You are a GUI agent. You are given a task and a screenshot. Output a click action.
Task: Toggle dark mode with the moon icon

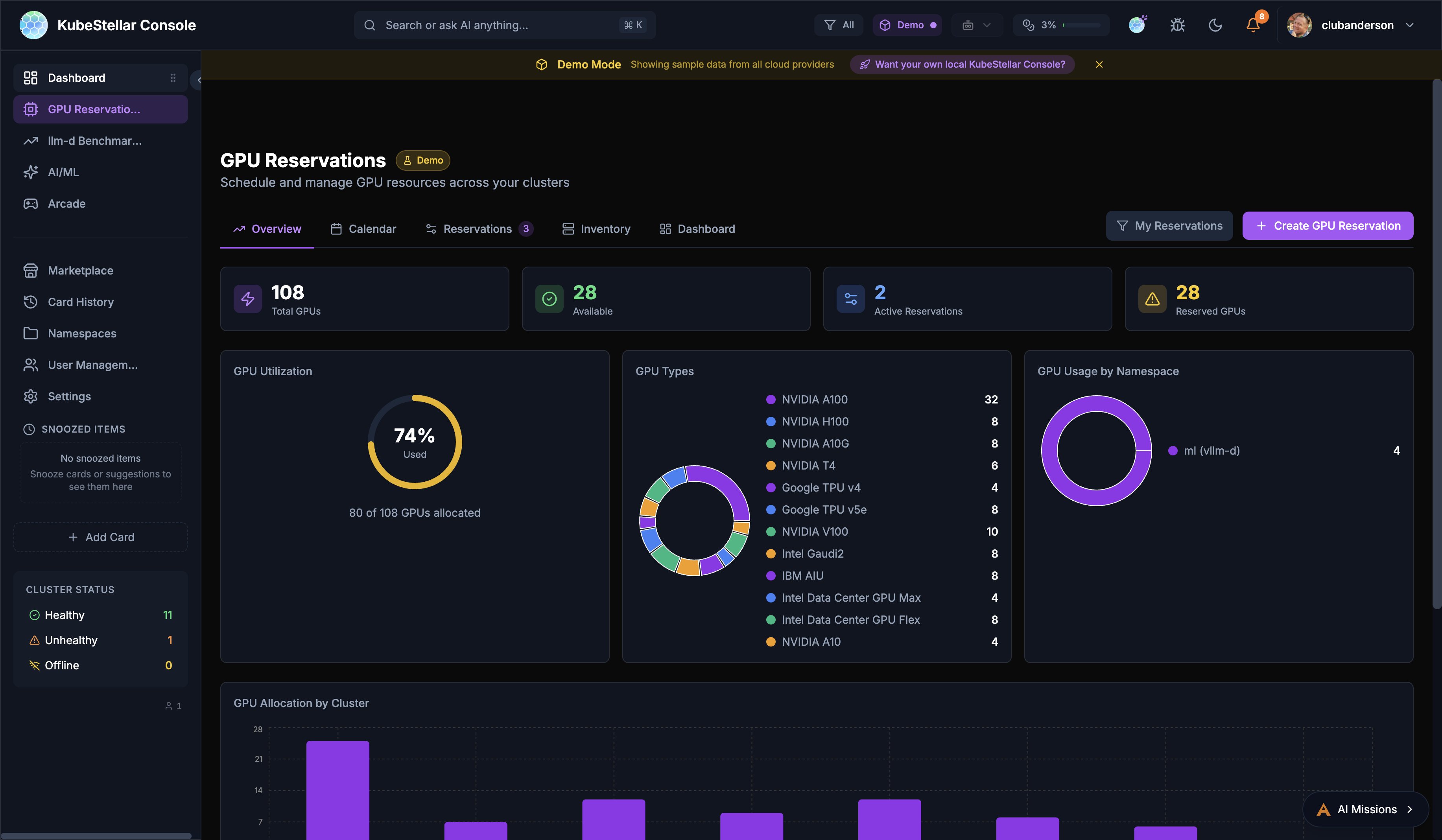click(1215, 25)
